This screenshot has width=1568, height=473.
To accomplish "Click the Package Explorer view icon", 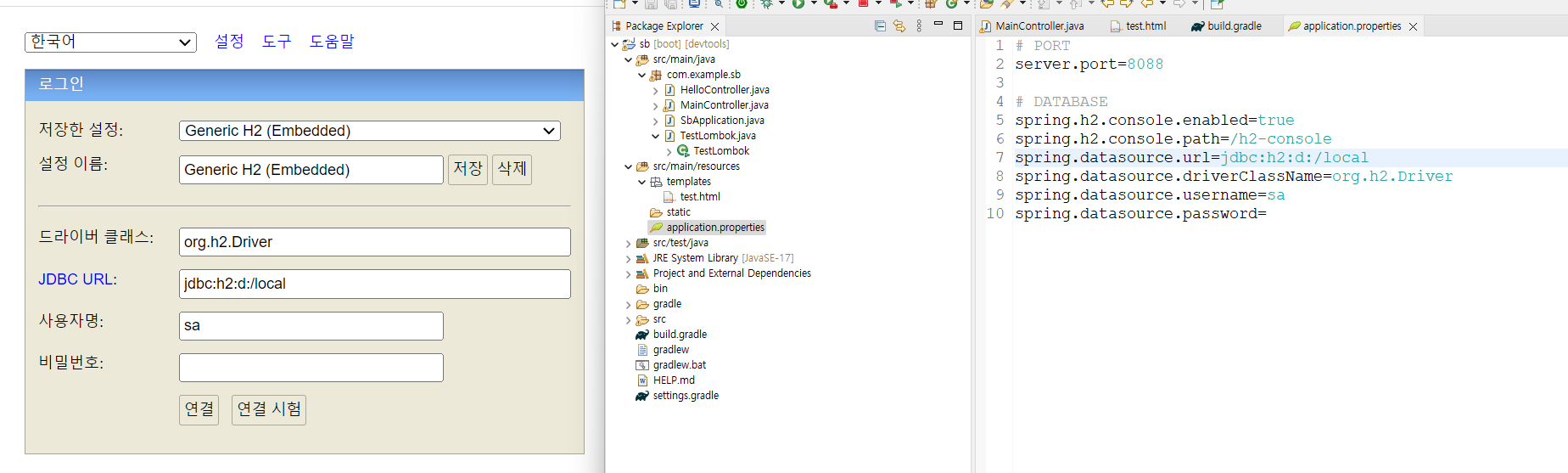I will (x=617, y=26).
